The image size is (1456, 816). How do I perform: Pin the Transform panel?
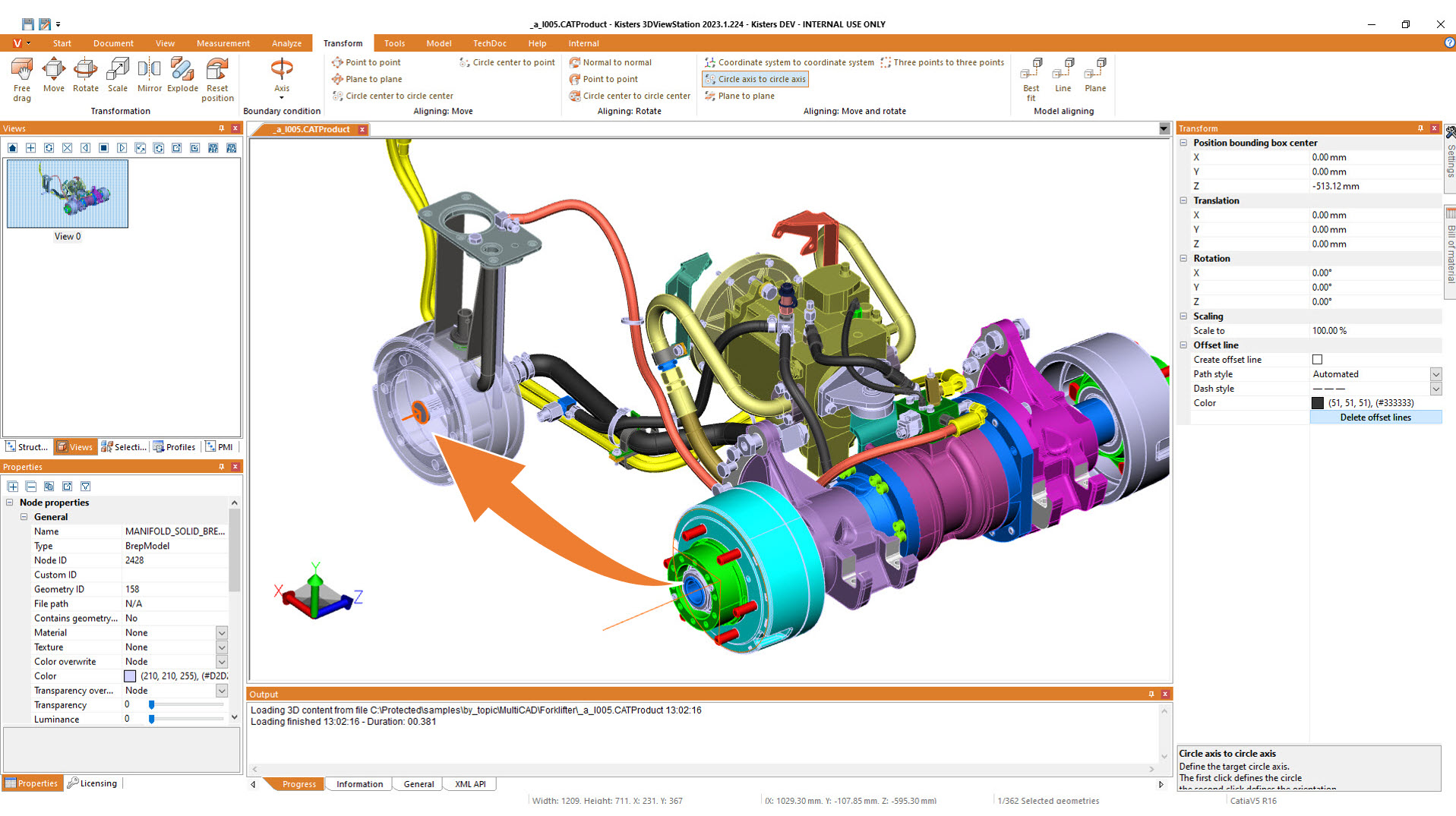[x=1420, y=128]
